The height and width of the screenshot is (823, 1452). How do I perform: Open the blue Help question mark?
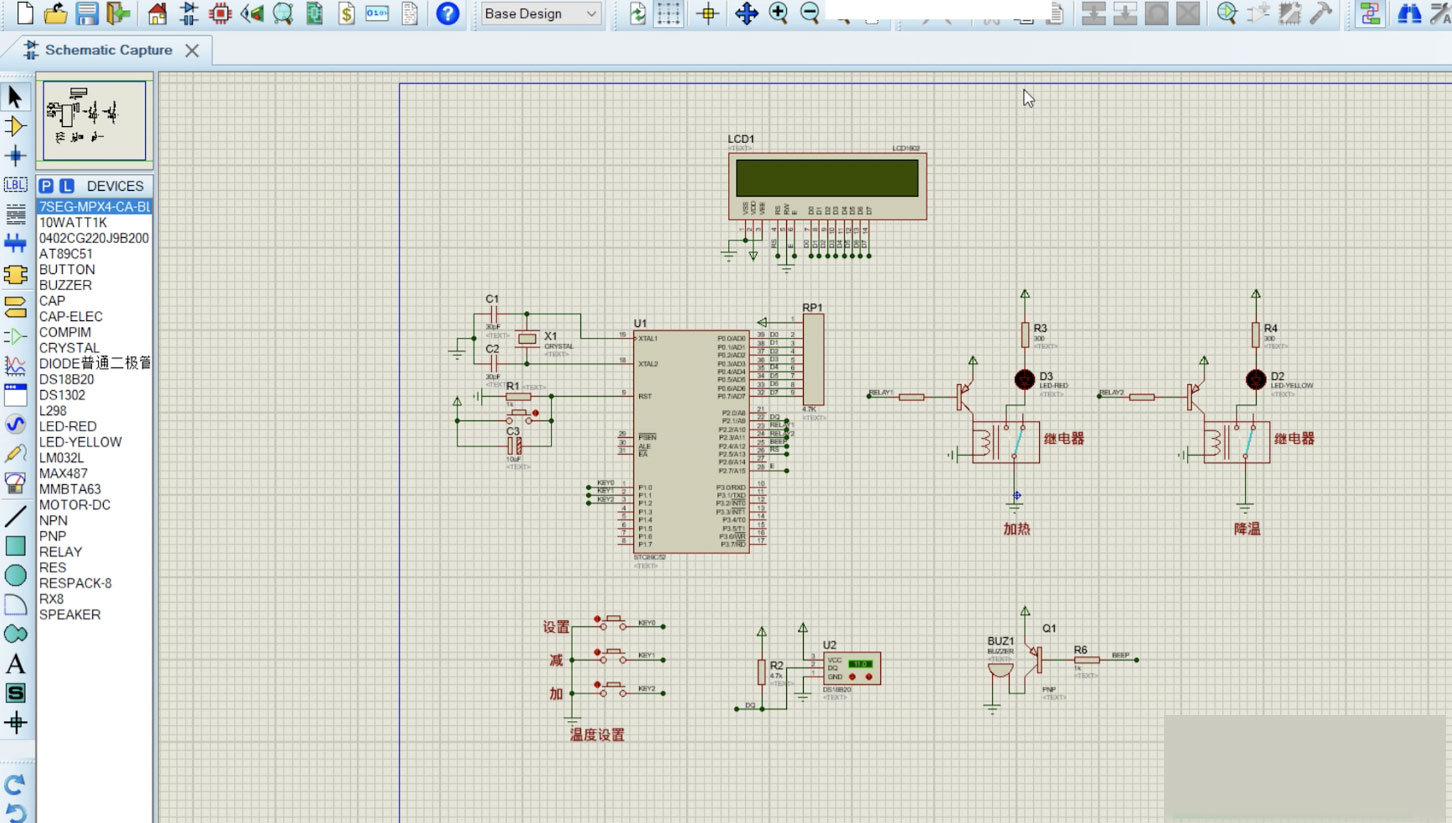click(448, 13)
